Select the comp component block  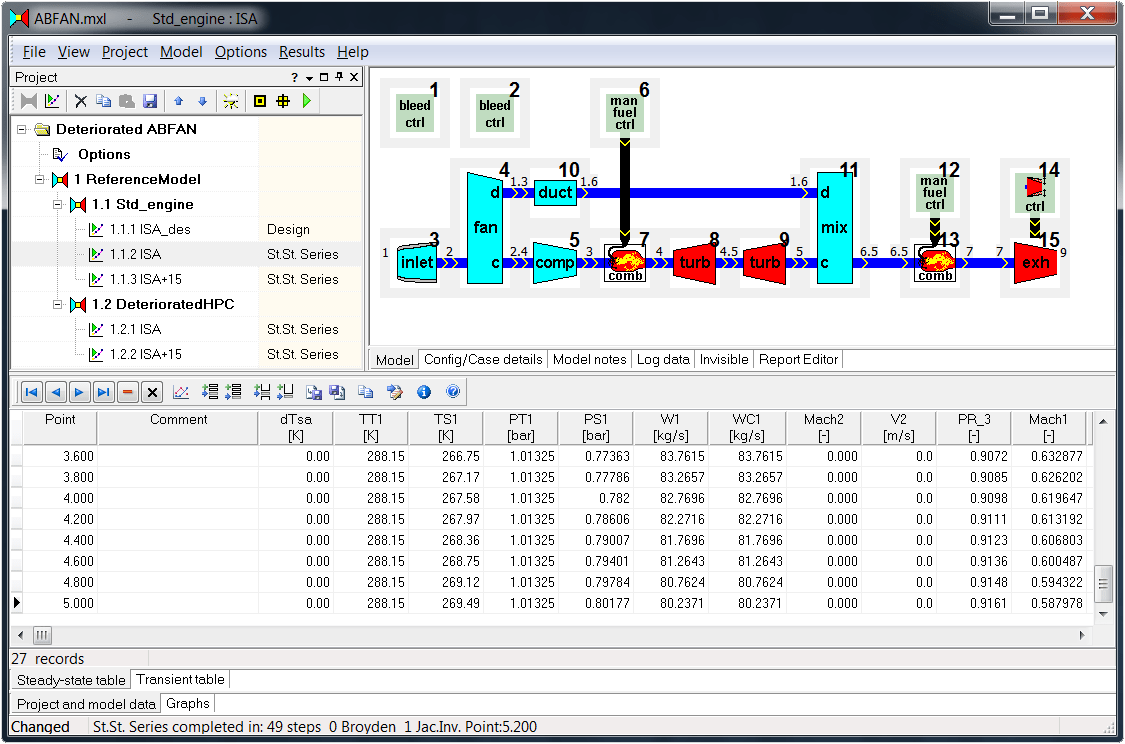(555, 263)
